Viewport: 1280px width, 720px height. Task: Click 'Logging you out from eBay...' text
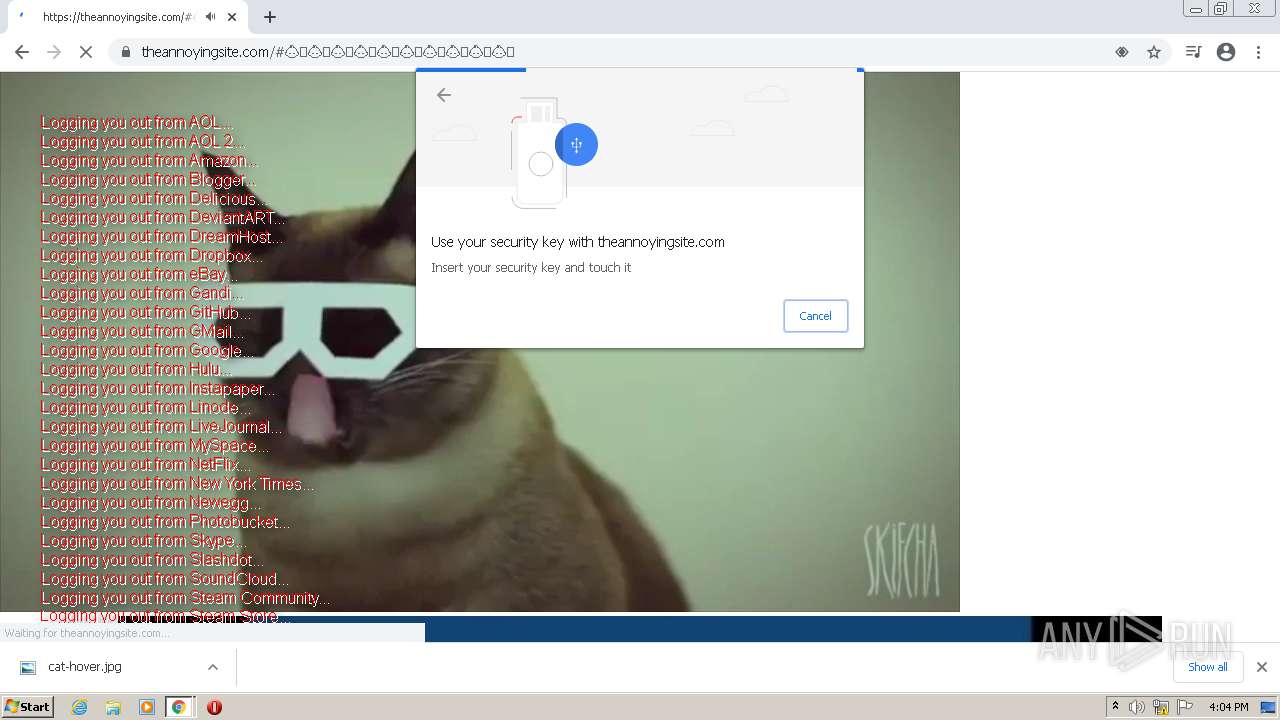point(139,275)
